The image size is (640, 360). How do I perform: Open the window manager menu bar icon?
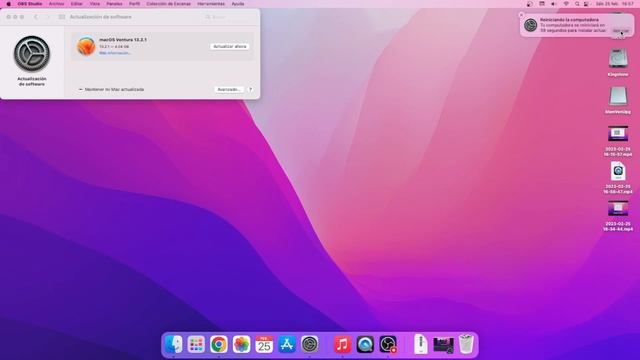542,4
